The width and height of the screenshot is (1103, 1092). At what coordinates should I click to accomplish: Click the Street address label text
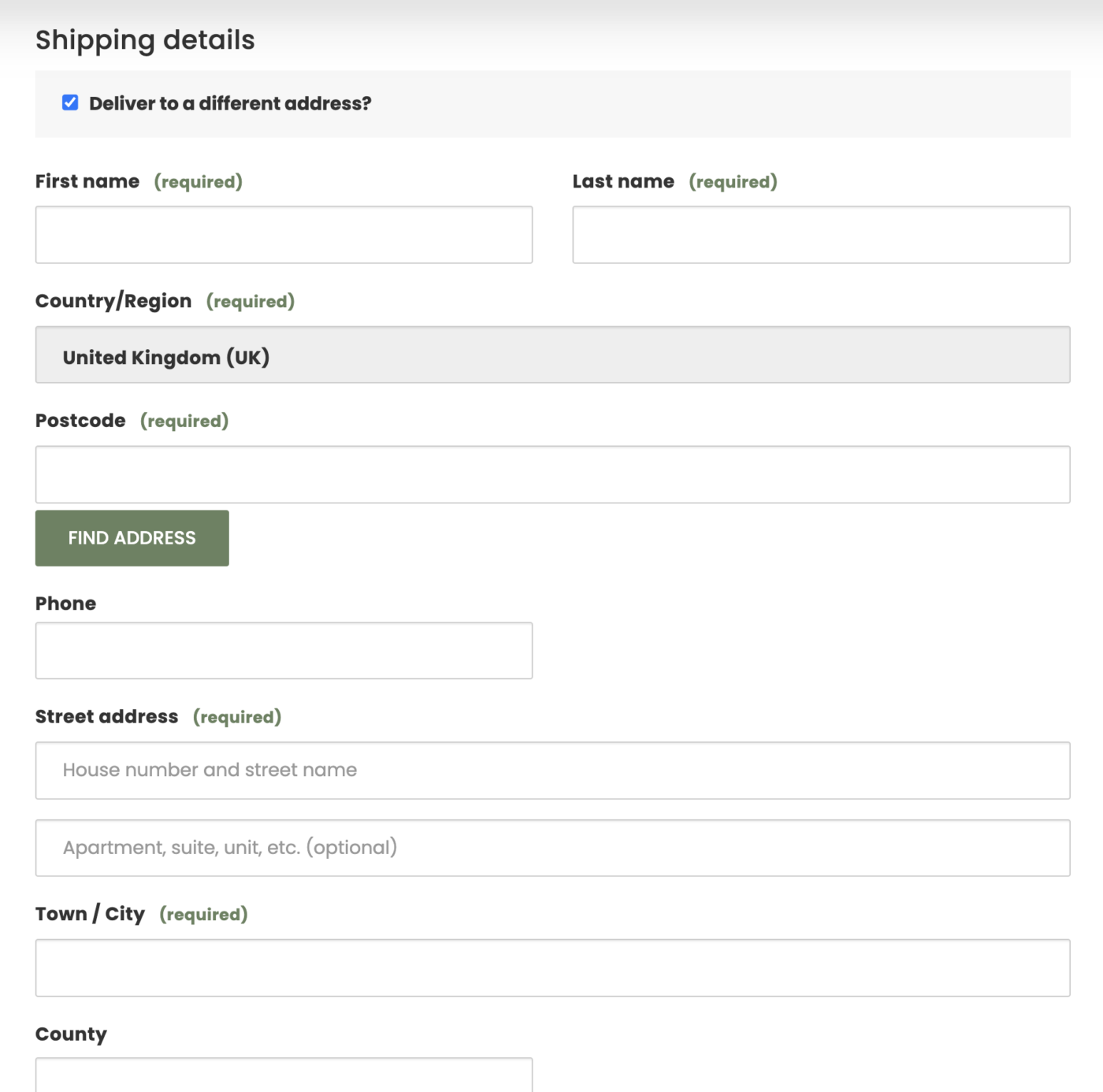[x=107, y=717]
